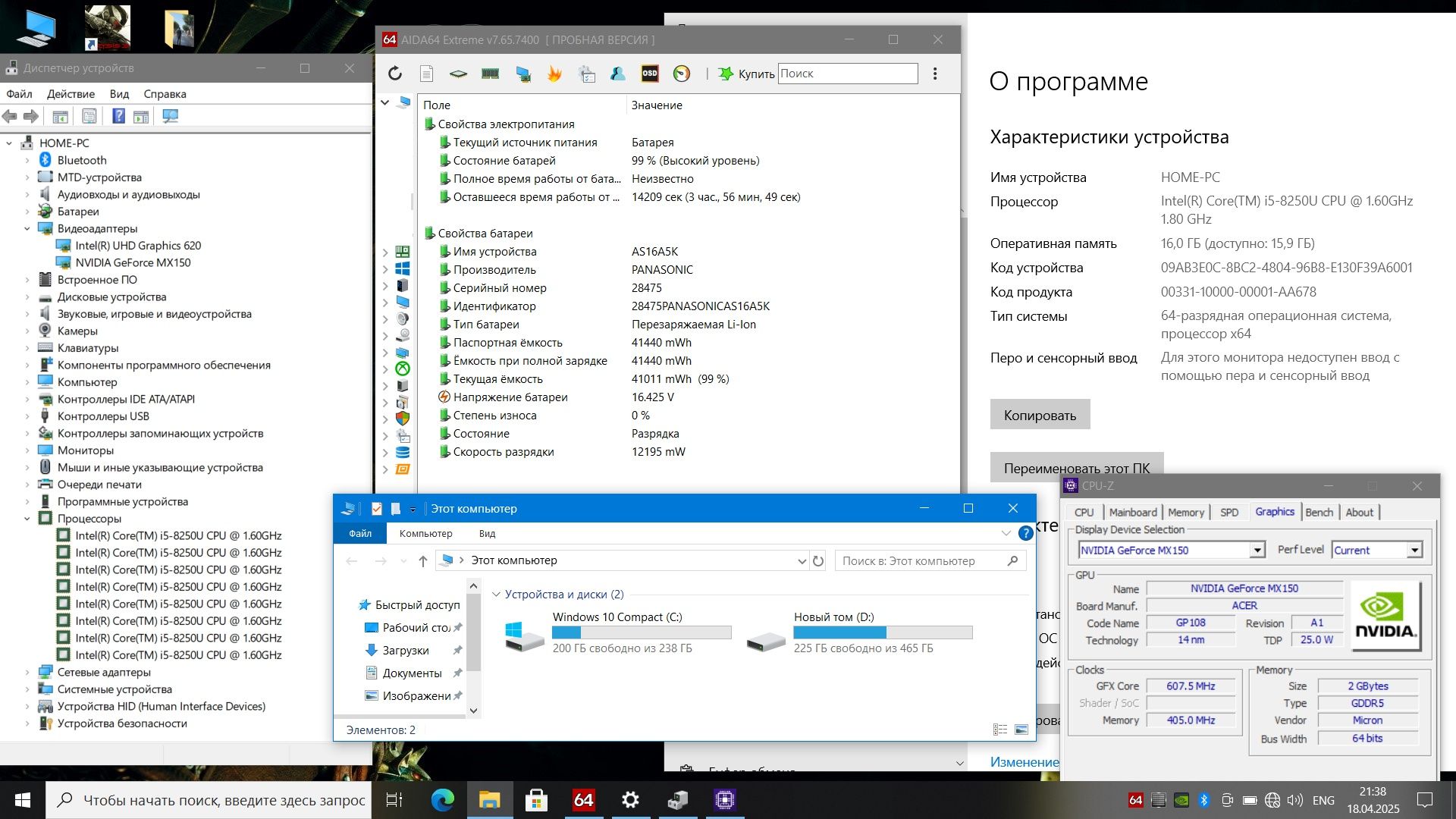Click the ENG language indicator in tray
Image resolution: width=1456 pixels, height=819 pixels.
1323,801
